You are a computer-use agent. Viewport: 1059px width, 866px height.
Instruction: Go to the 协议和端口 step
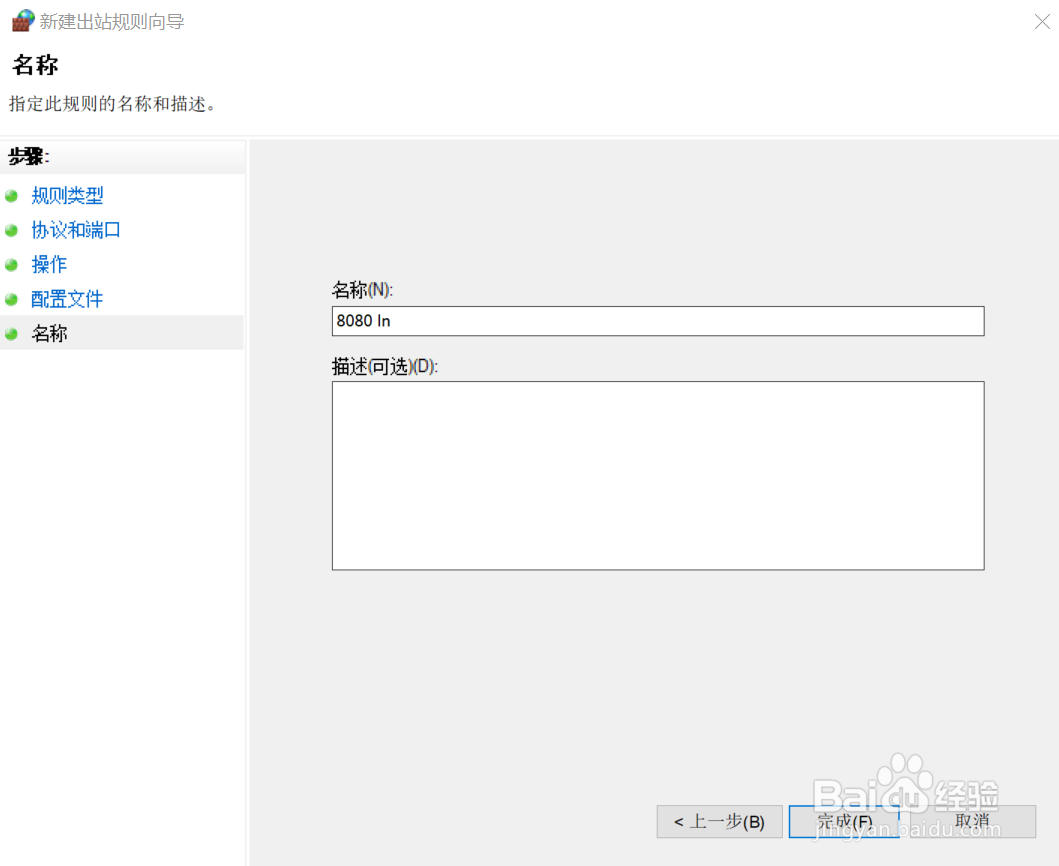(x=76, y=230)
